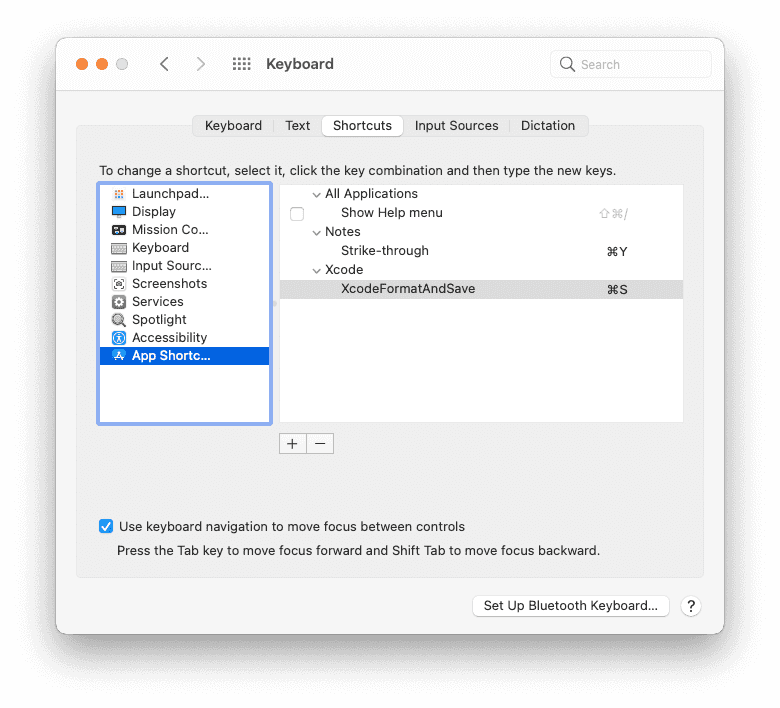Viewport: 780px width, 708px height.
Task: Click the Screenshots category icon
Action: [119, 284]
